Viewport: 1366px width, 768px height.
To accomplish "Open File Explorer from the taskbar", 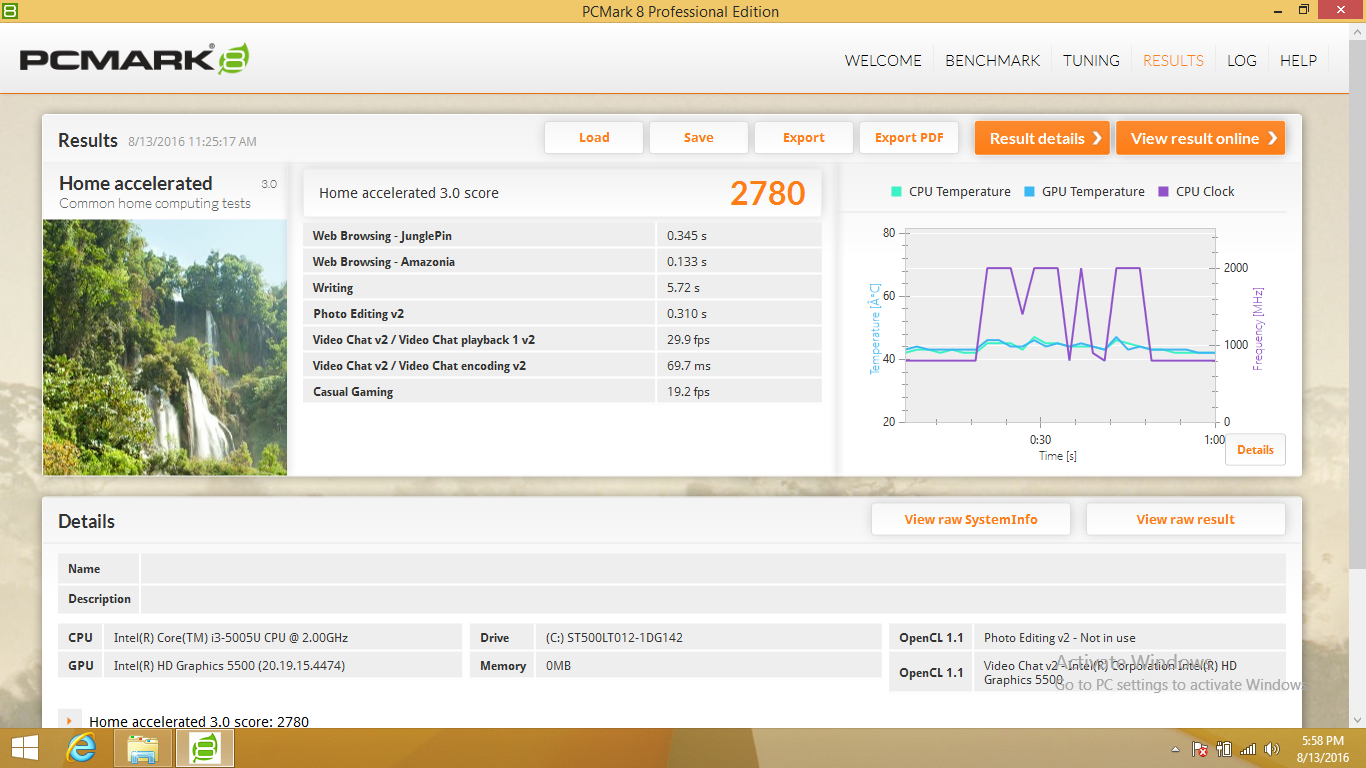I will [x=143, y=747].
